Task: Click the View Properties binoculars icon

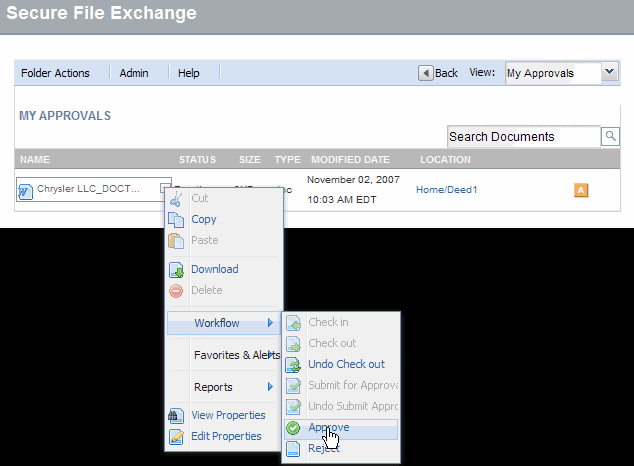Action: 176,415
